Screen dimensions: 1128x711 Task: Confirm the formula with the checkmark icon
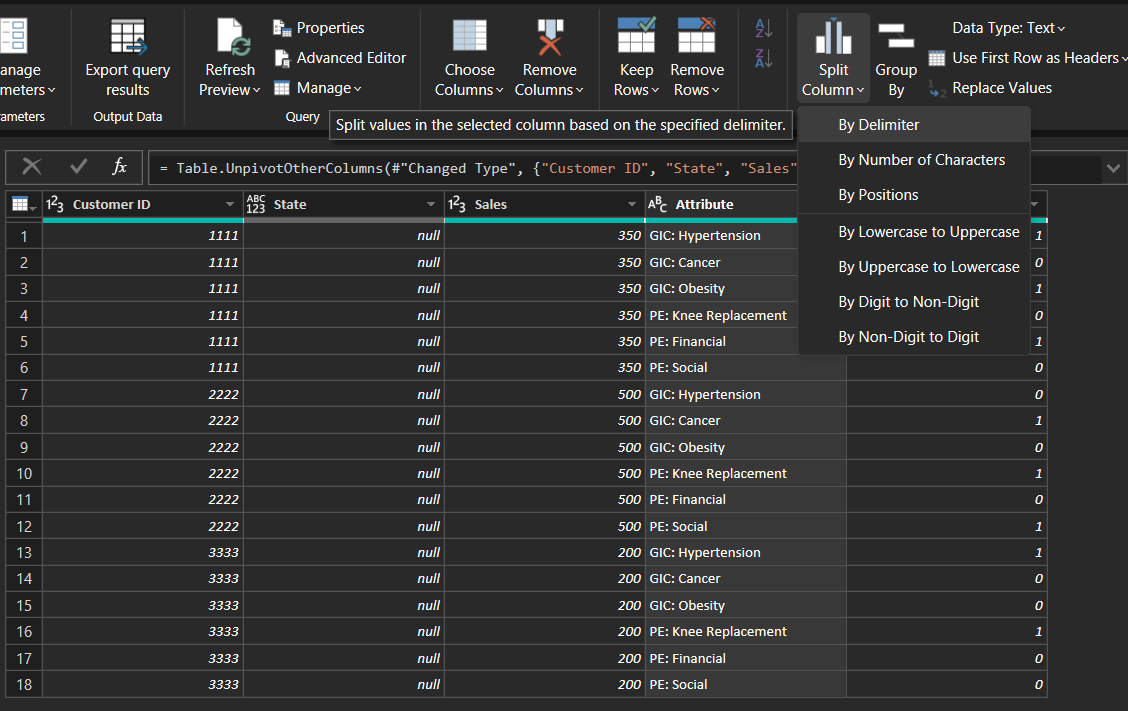click(x=78, y=167)
